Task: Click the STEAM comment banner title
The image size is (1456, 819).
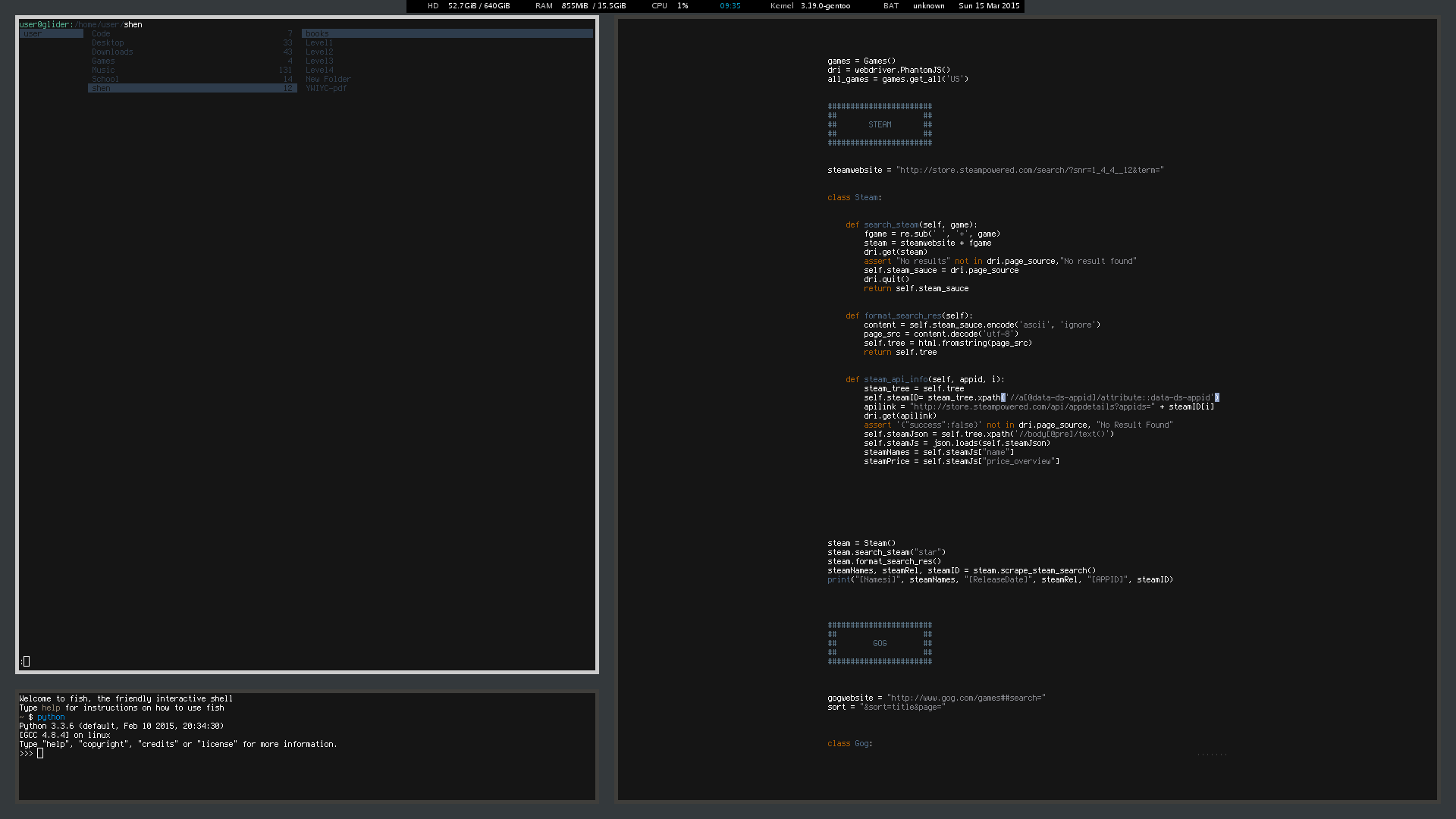Action: tap(880, 124)
